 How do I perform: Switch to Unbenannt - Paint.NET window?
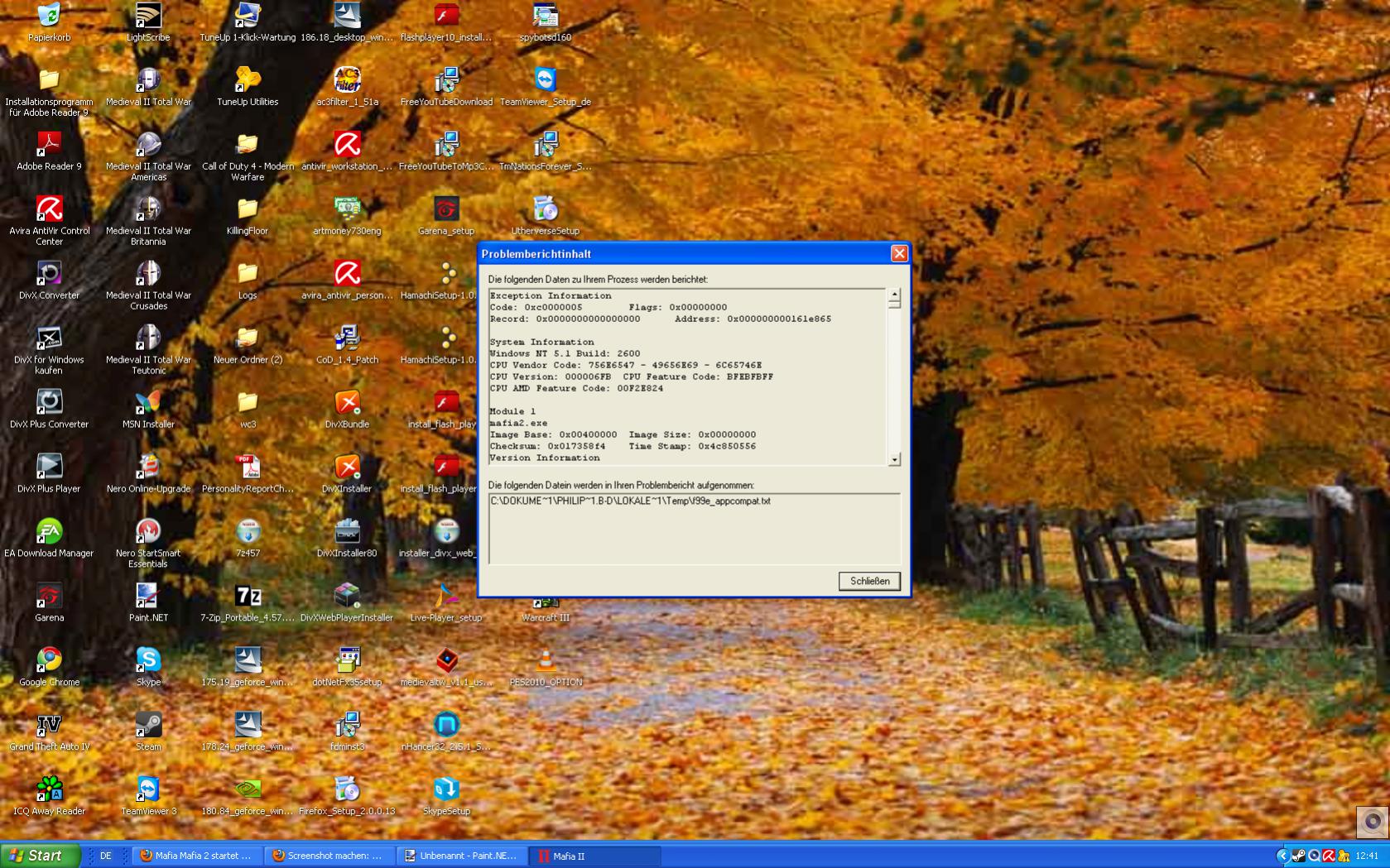coord(462,856)
